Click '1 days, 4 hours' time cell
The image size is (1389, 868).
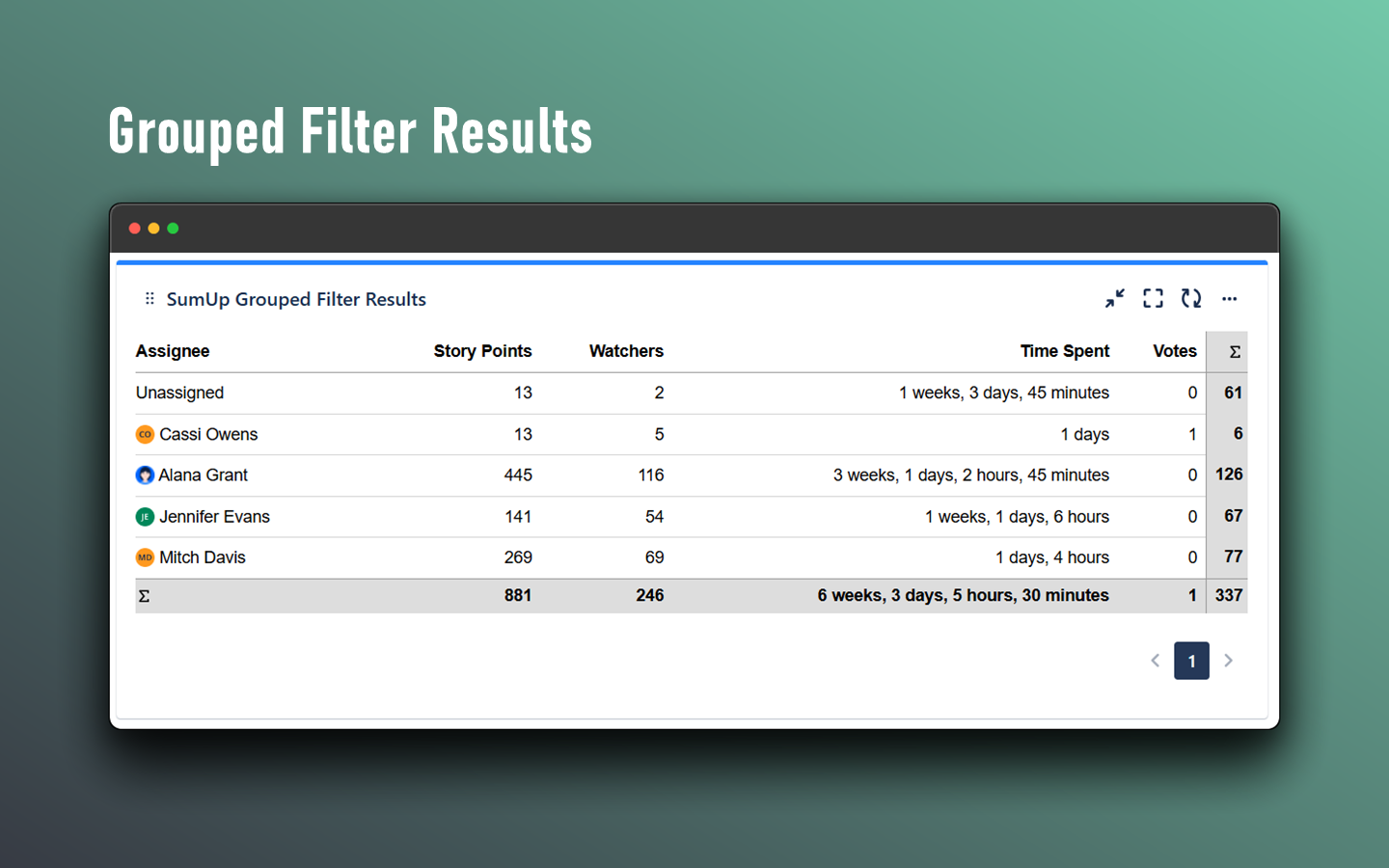[1052, 557]
